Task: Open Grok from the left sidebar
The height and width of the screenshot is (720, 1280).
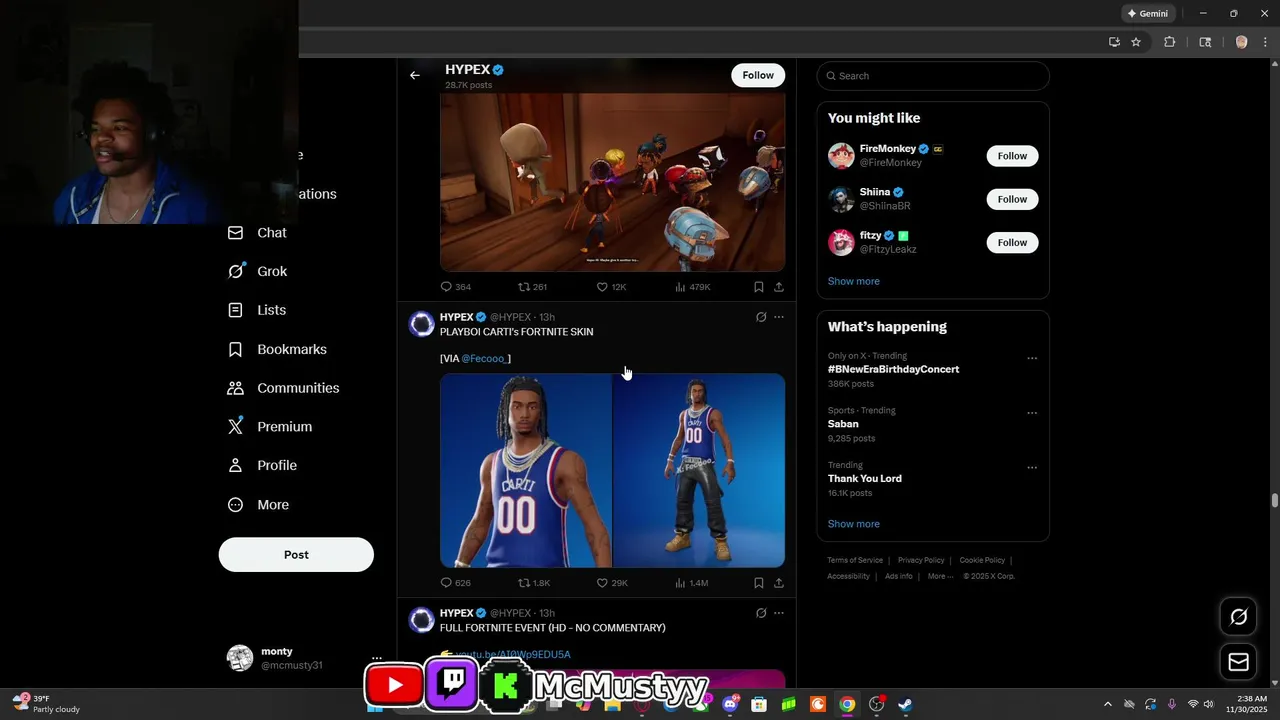Action: (258, 271)
